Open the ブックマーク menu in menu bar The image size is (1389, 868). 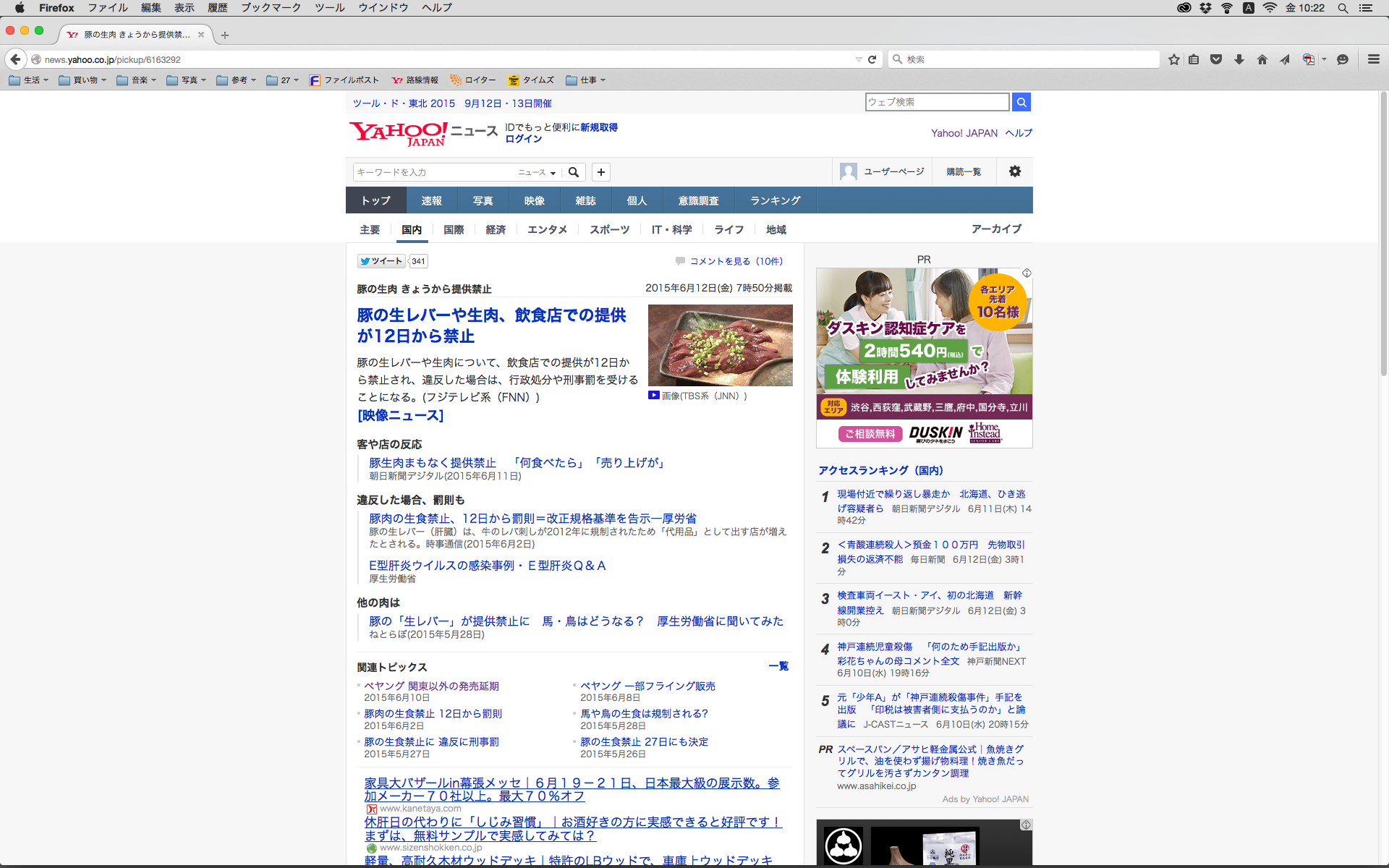coord(271,8)
